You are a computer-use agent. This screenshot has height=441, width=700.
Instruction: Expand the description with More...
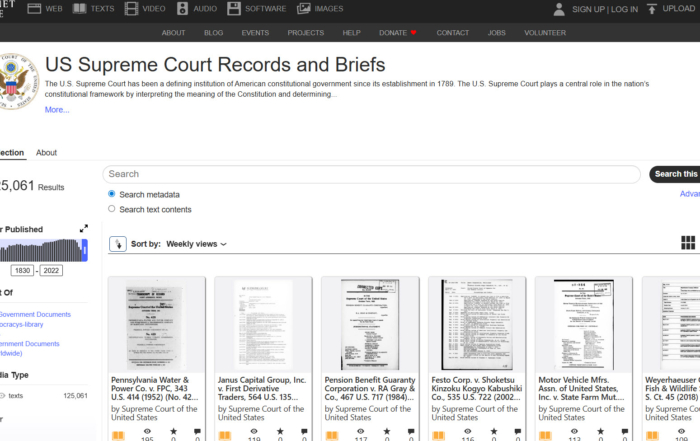click(x=57, y=110)
